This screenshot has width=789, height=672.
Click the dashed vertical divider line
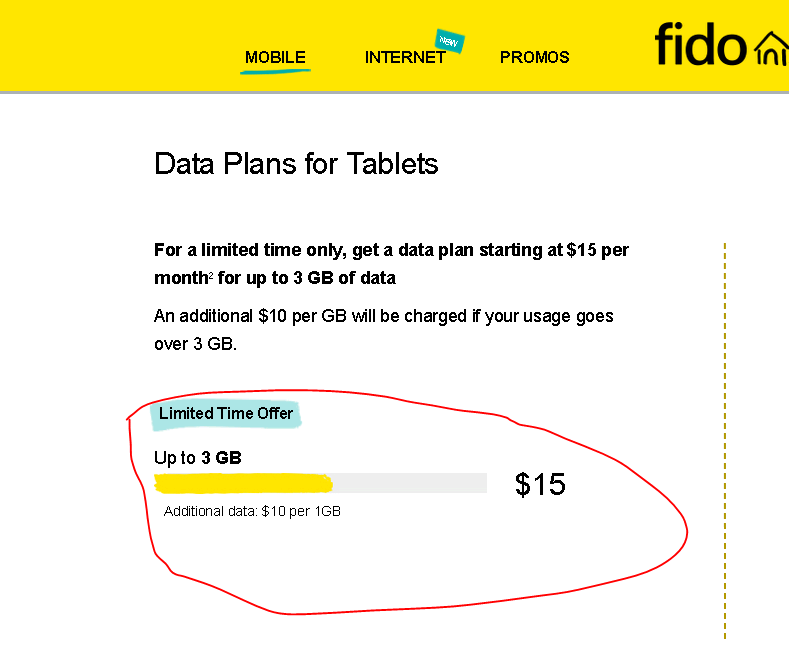(x=725, y=440)
